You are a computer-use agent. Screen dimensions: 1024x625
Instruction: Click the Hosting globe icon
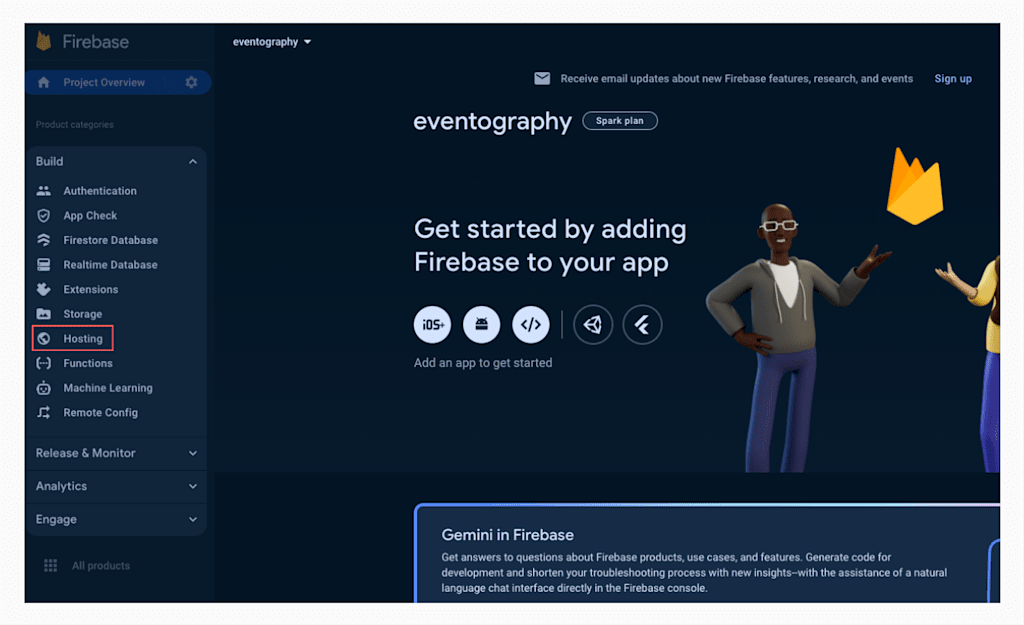(44, 338)
